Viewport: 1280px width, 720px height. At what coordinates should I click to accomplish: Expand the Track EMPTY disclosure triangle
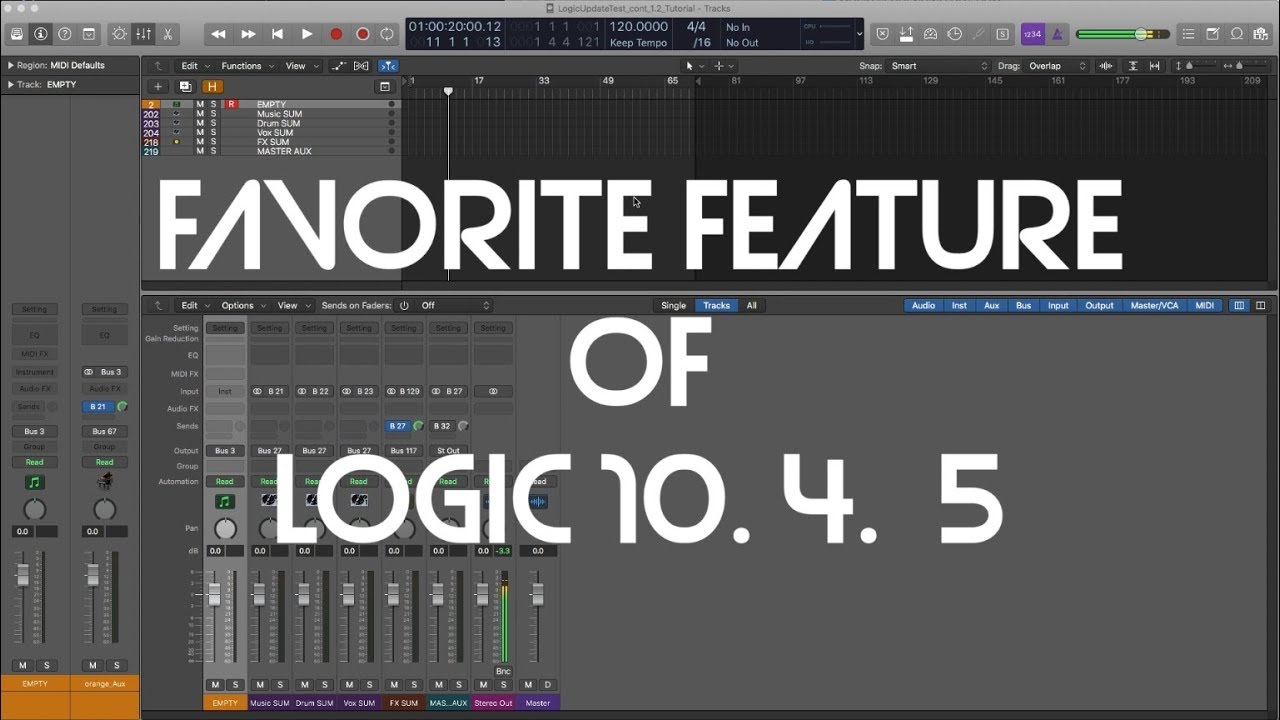11,84
